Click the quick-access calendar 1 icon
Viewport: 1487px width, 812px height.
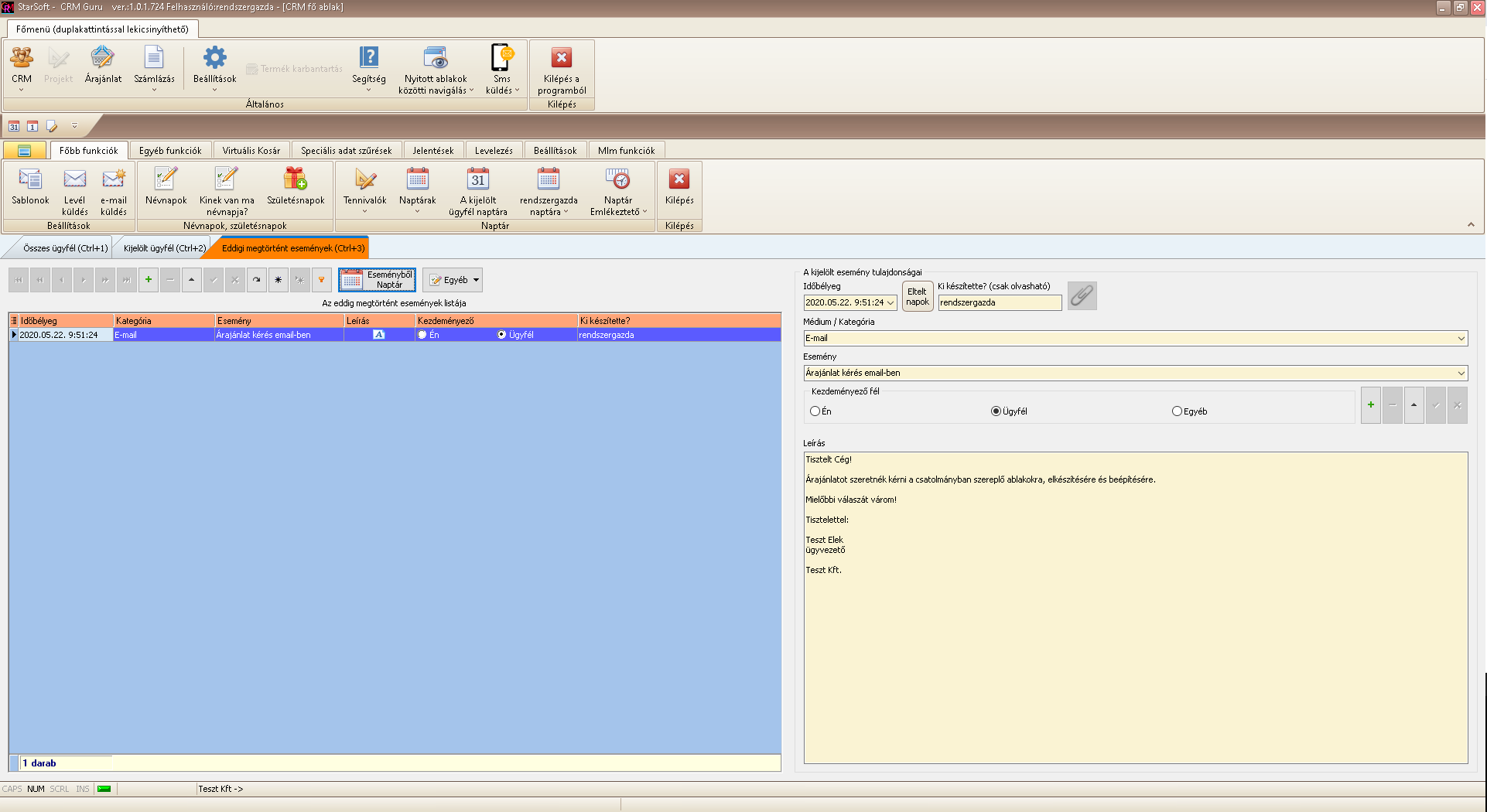32,126
